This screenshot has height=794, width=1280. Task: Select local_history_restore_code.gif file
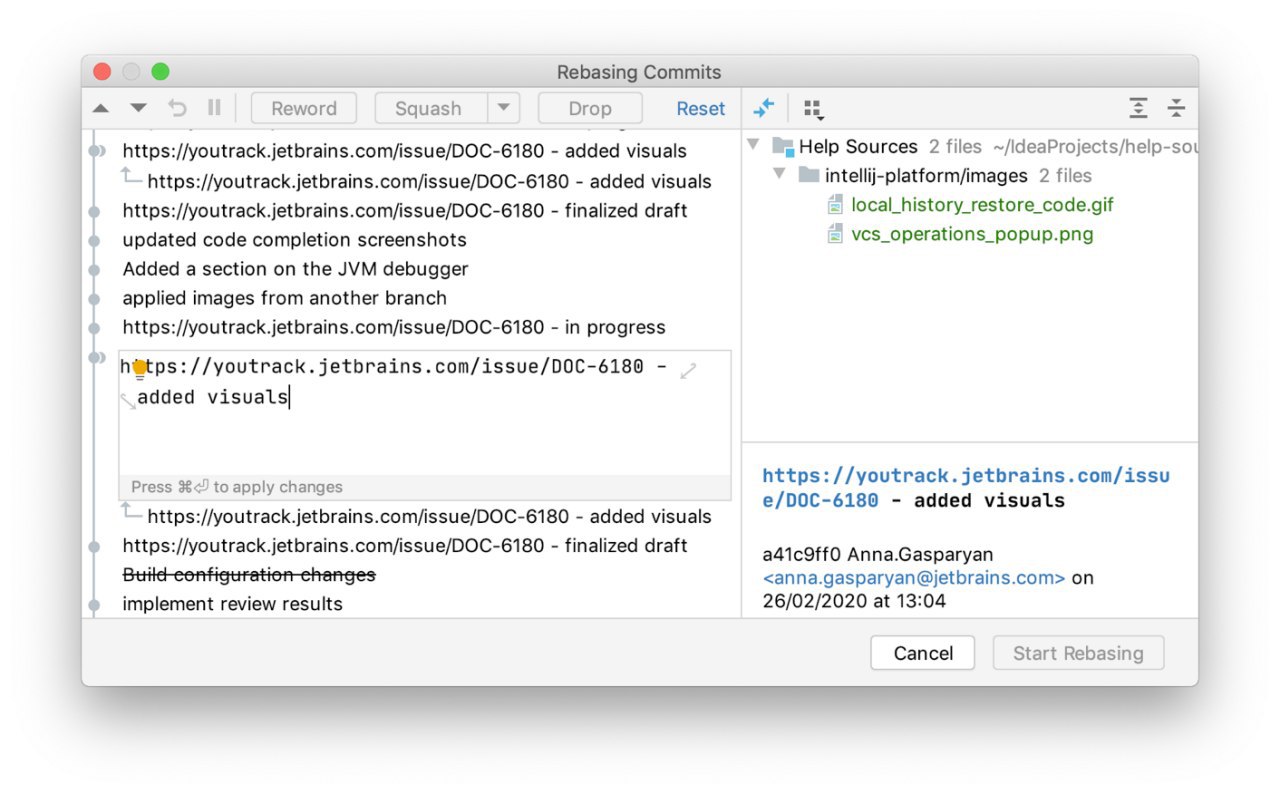pos(982,205)
